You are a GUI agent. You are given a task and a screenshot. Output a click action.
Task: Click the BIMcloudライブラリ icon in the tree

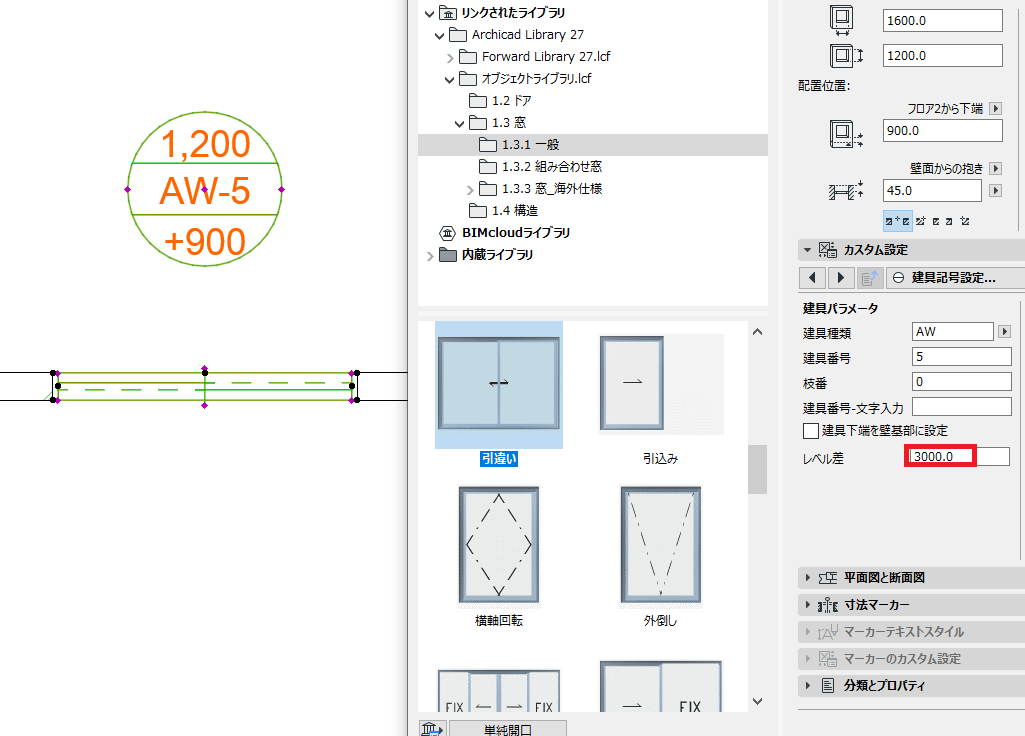447,233
